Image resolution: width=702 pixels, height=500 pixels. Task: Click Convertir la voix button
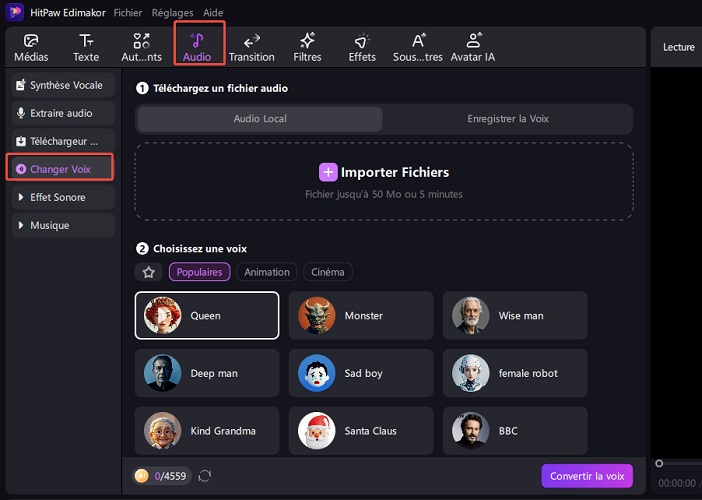587,476
